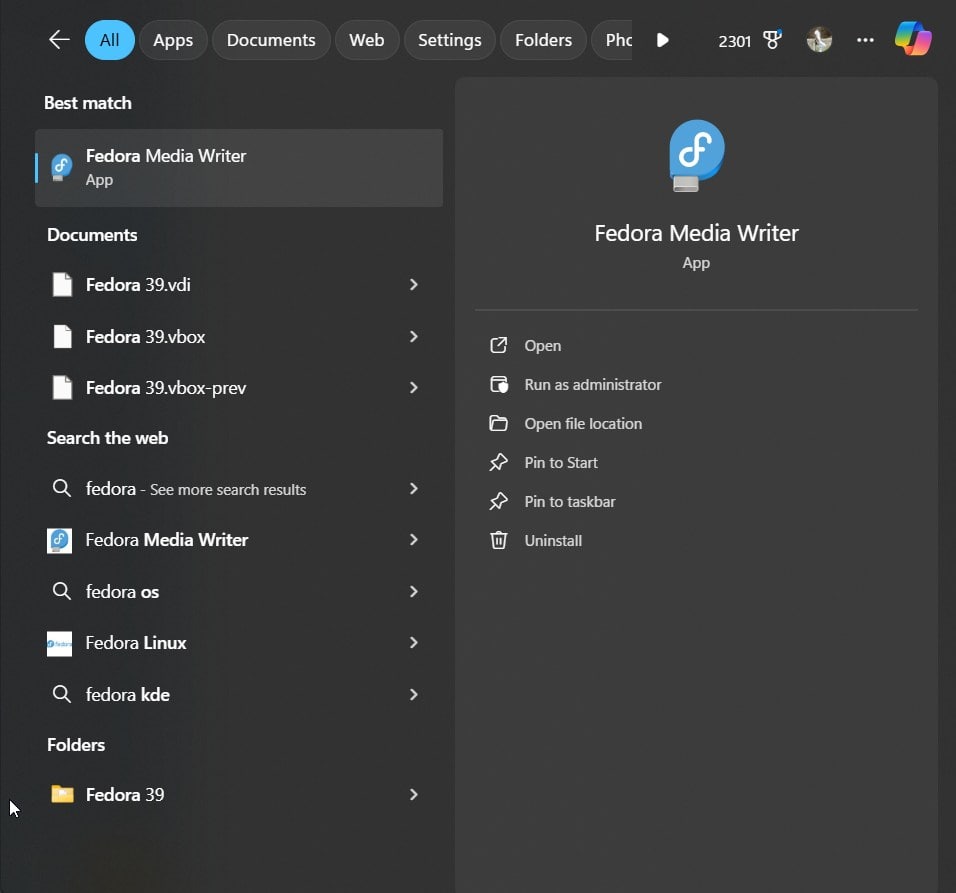Switch to the Apps filter tab

[173, 40]
